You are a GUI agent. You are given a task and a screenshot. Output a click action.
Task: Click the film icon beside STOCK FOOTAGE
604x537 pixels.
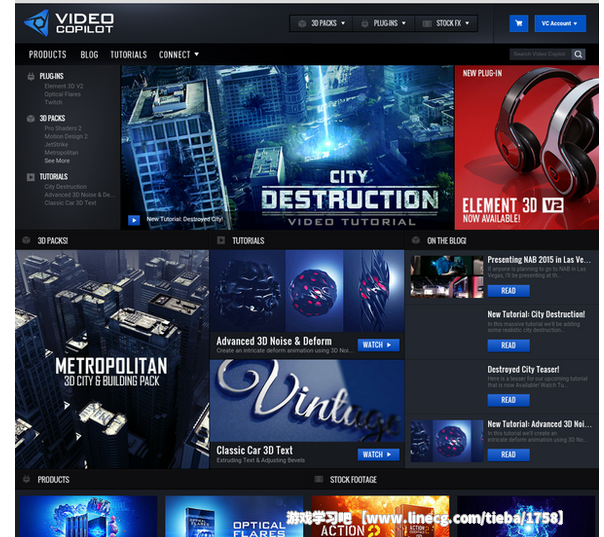[x=319, y=479]
